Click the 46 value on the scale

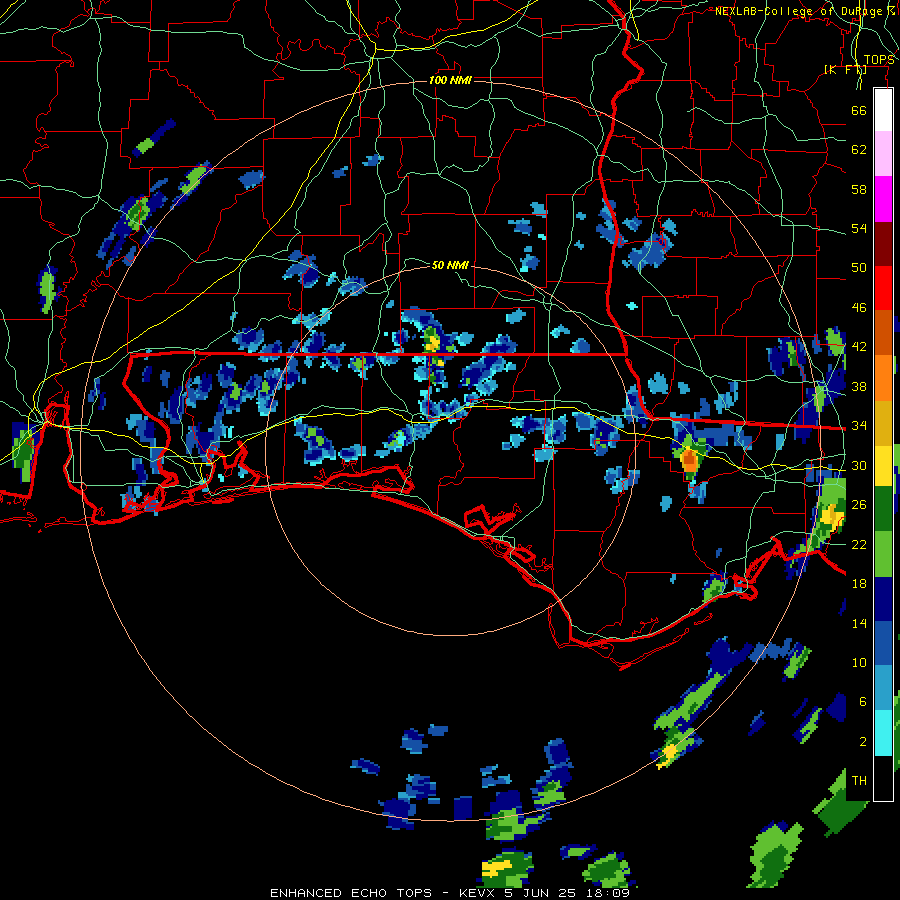(859, 308)
